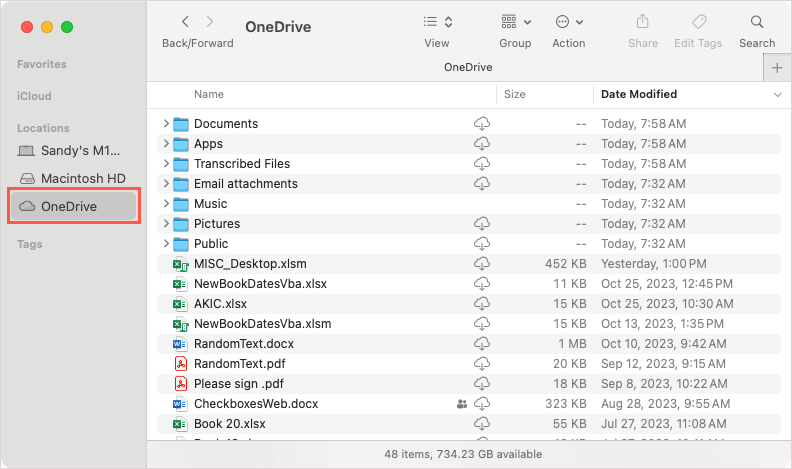792x469 pixels.
Task: Download Apps folder via cloud icon
Action: 482,144
